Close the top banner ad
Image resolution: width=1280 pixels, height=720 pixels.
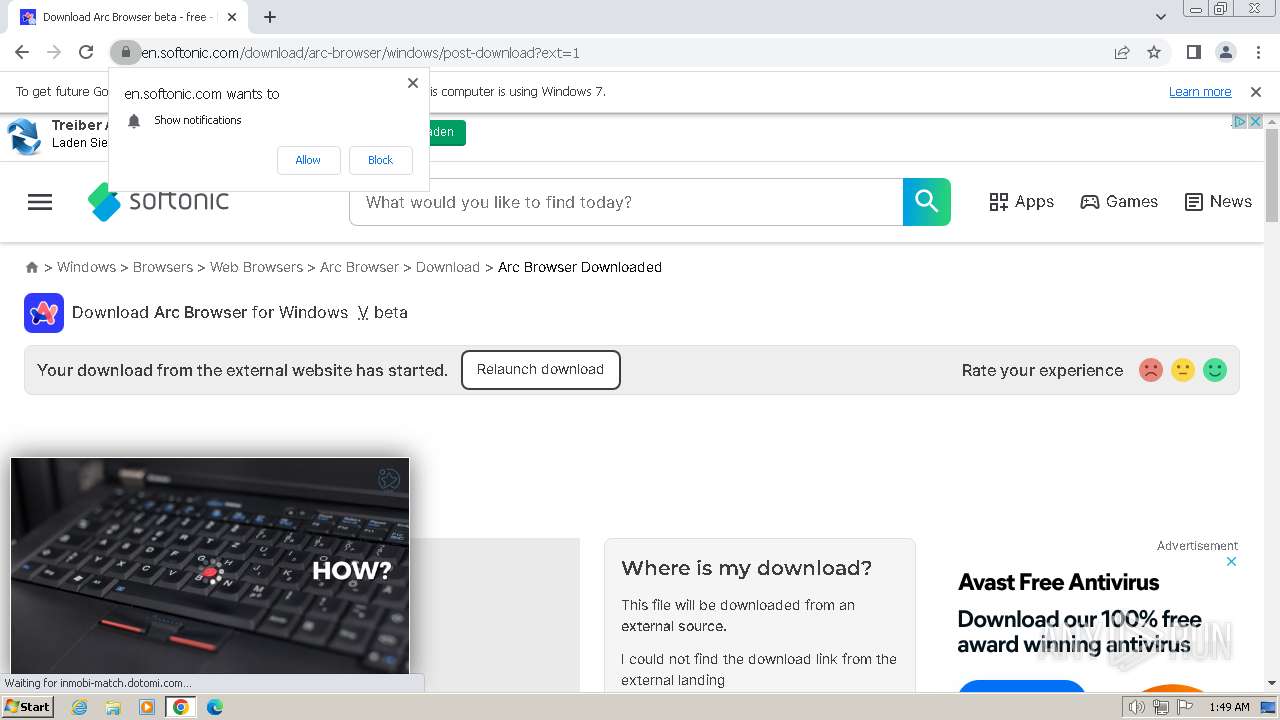(x=1255, y=121)
